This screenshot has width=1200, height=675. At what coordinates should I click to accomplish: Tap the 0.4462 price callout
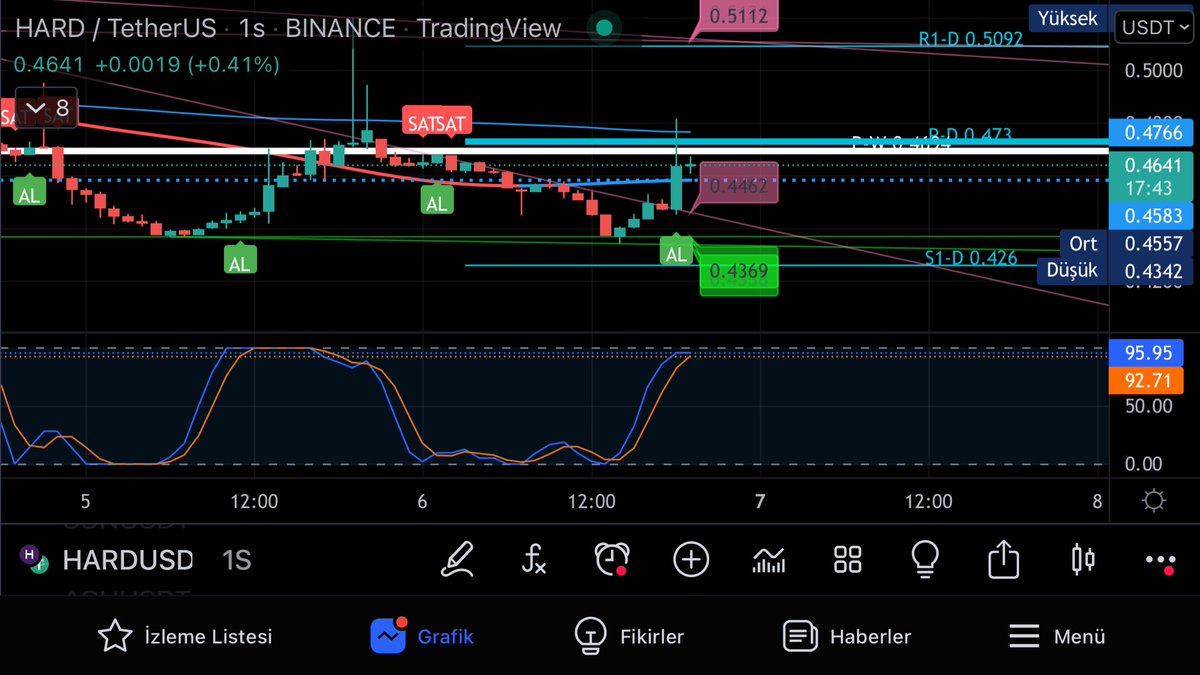[x=738, y=185]
